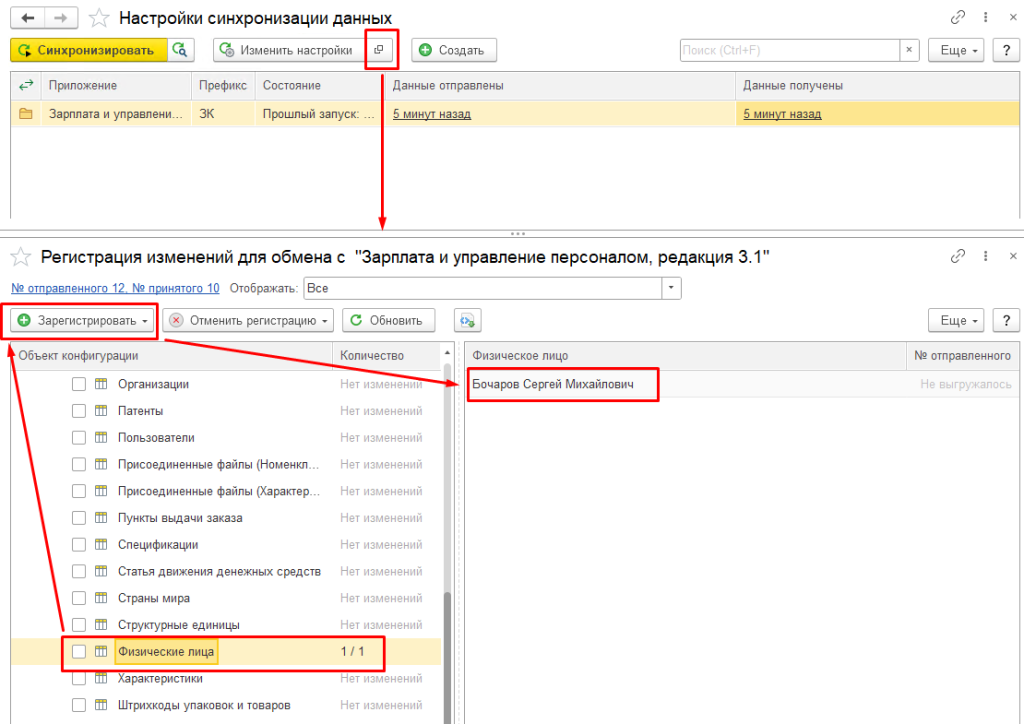Expand the Отменить регистрацию dropdown
This screenshot has width=1024, height=724.
click(248, 320)
